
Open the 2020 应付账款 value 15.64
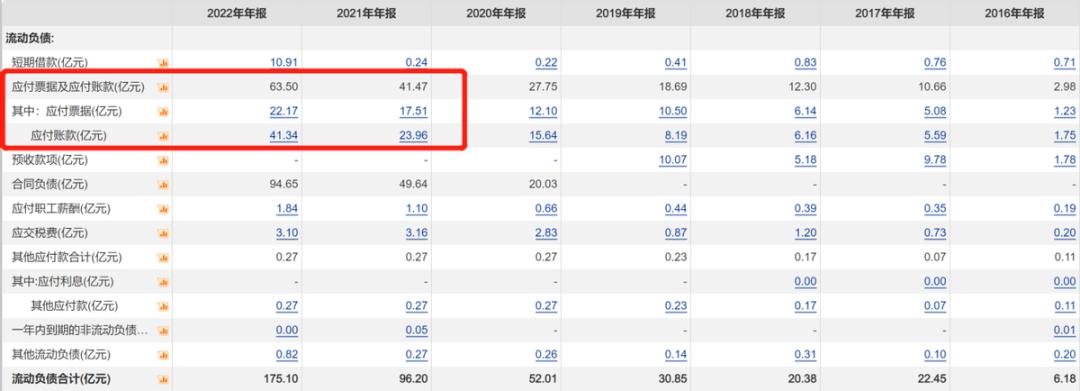tap(543, 136)
